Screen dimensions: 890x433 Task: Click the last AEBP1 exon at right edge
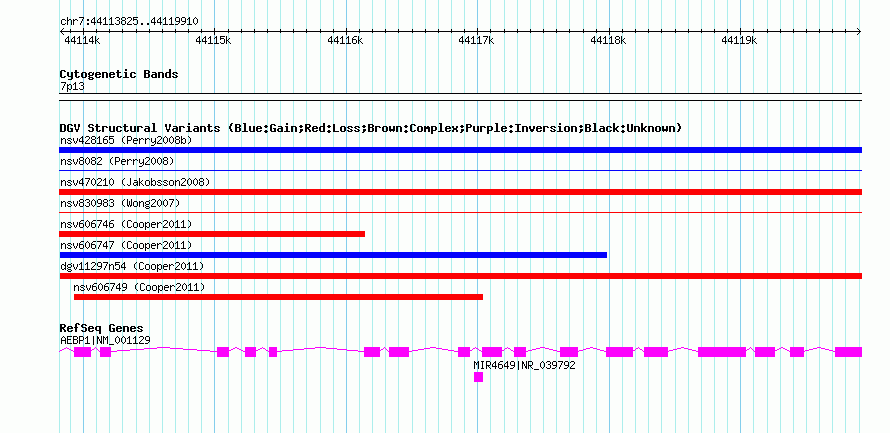click(x=849, y=352)
